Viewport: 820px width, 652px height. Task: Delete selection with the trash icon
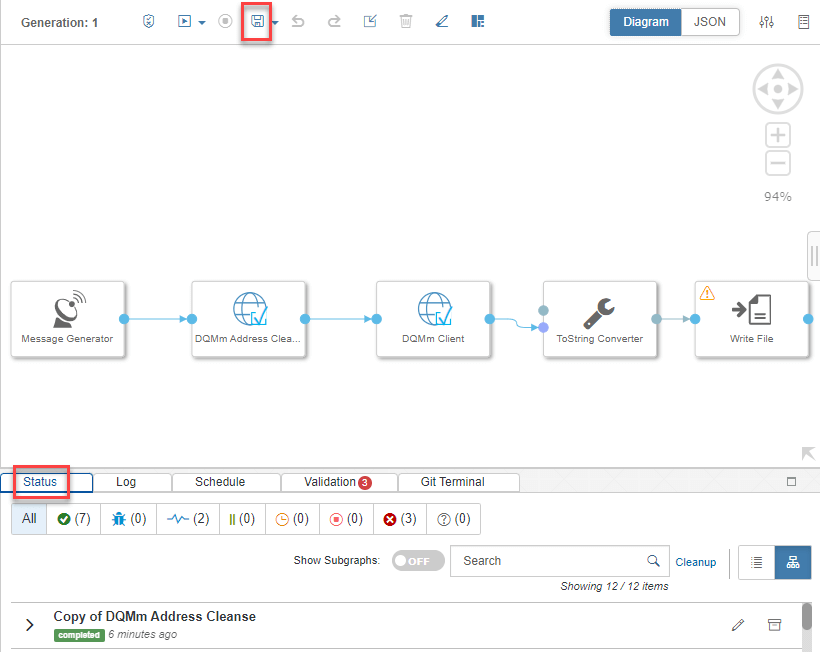(406, 21)
